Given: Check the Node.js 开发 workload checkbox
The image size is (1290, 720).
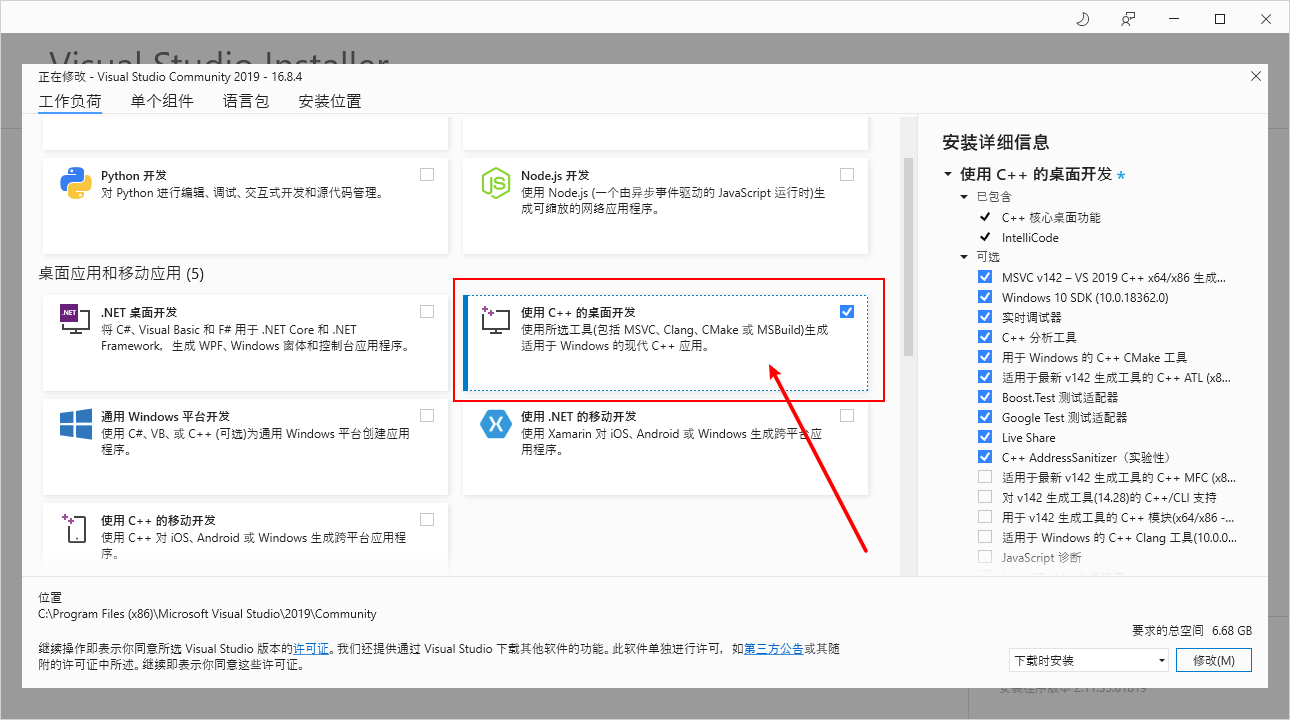Looking at the screenshot, I should tap(847, 174).
